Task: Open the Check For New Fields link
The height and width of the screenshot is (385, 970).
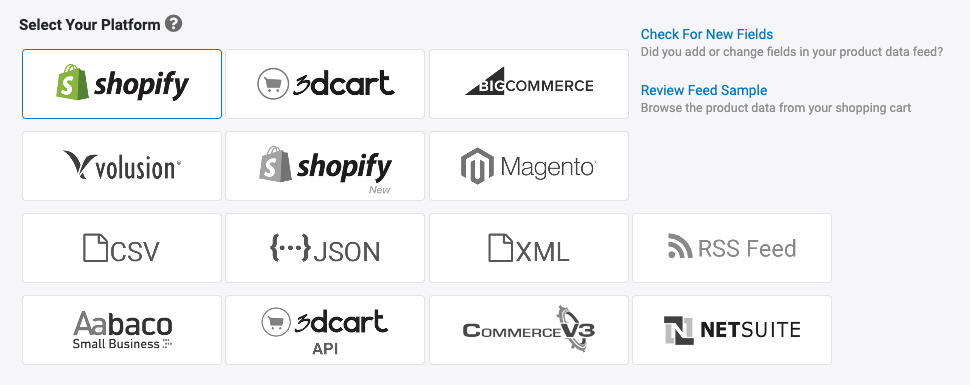Action: click(707, 34)
